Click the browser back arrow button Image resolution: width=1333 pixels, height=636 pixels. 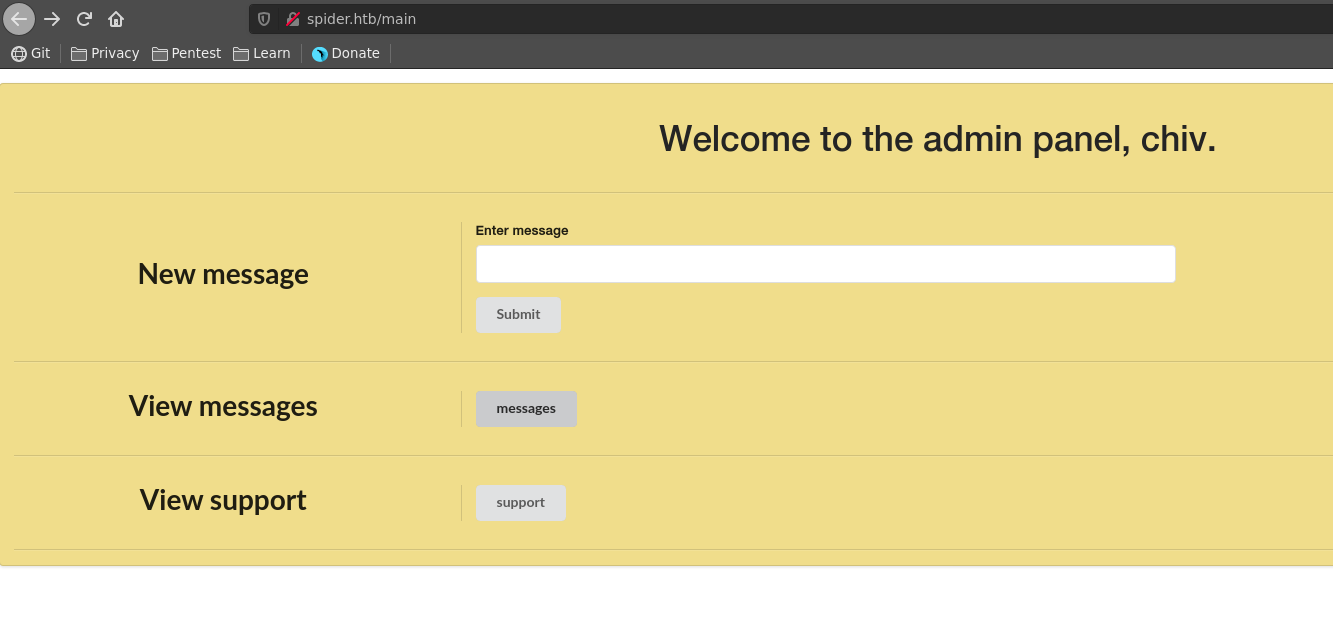[19, 19]
